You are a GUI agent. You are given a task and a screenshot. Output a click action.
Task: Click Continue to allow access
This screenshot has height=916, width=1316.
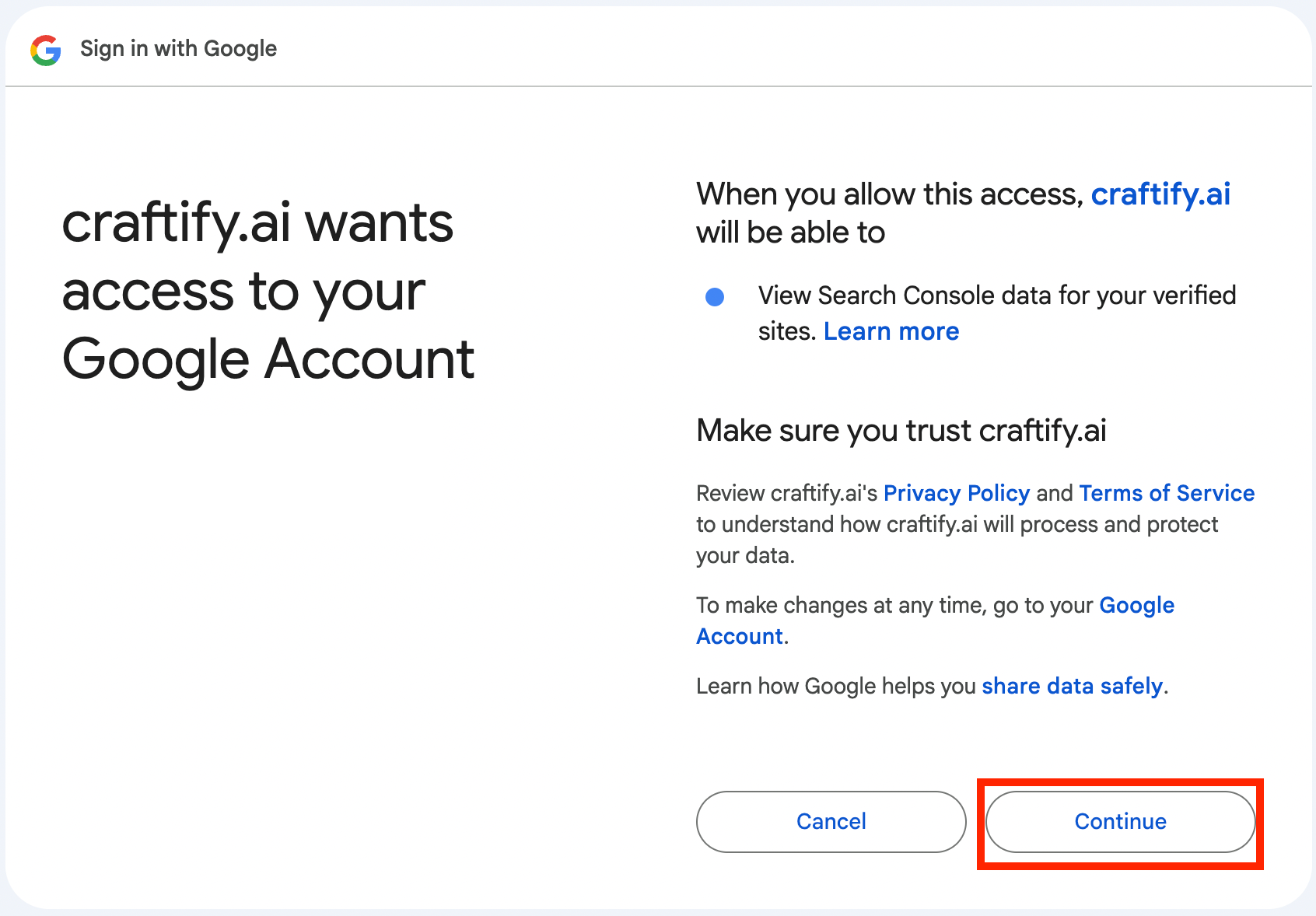1121,822
